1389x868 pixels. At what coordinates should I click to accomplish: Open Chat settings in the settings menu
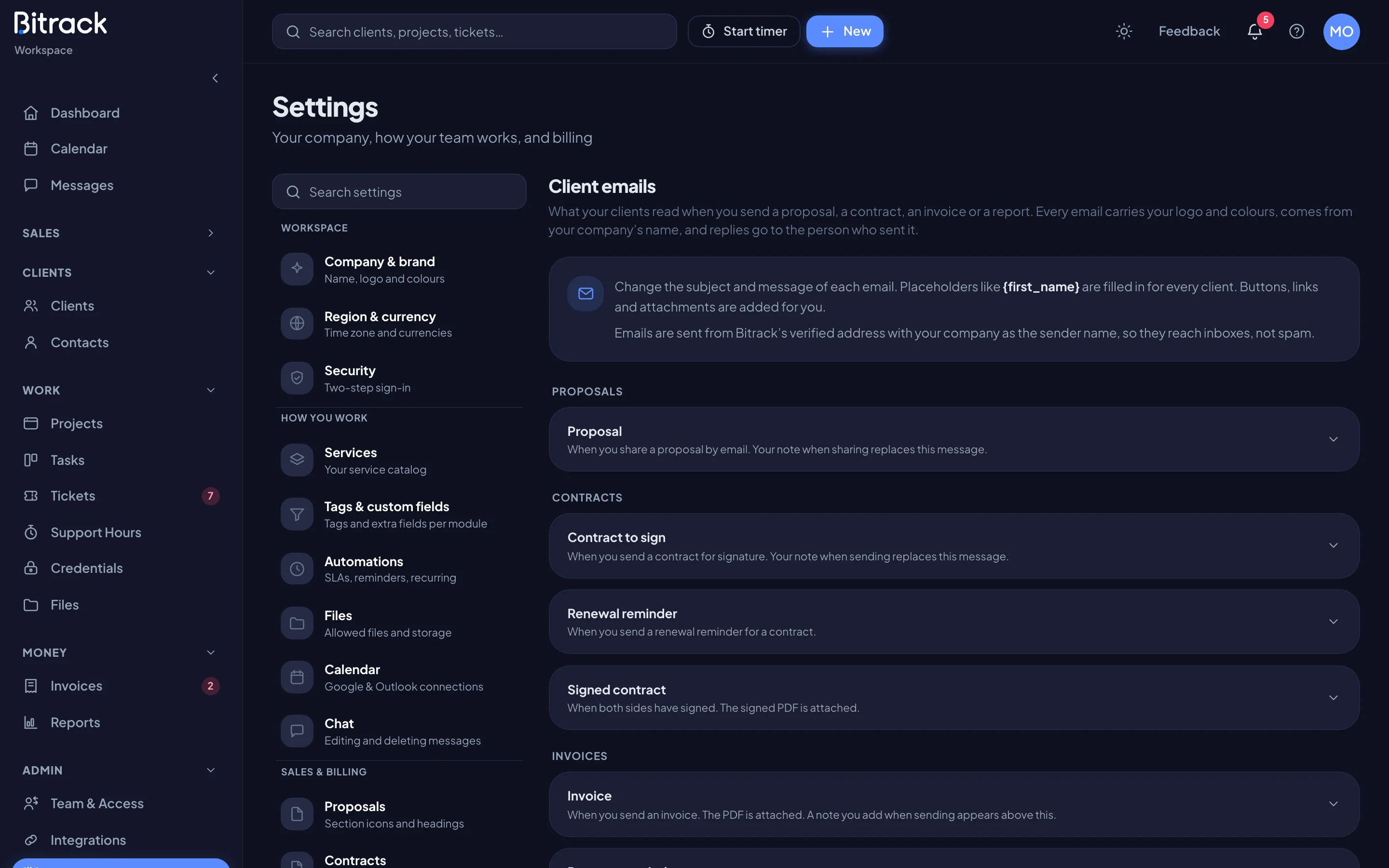(x=399, y=732)
